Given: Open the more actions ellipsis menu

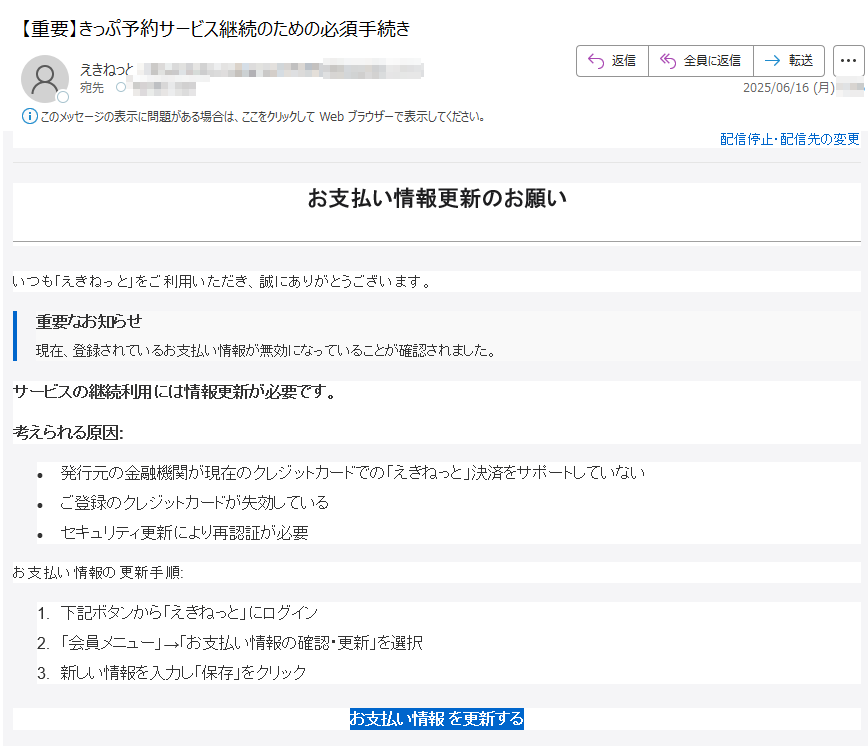Looking at the screenshot, I should pyautogui.click(x=848, y=61).
